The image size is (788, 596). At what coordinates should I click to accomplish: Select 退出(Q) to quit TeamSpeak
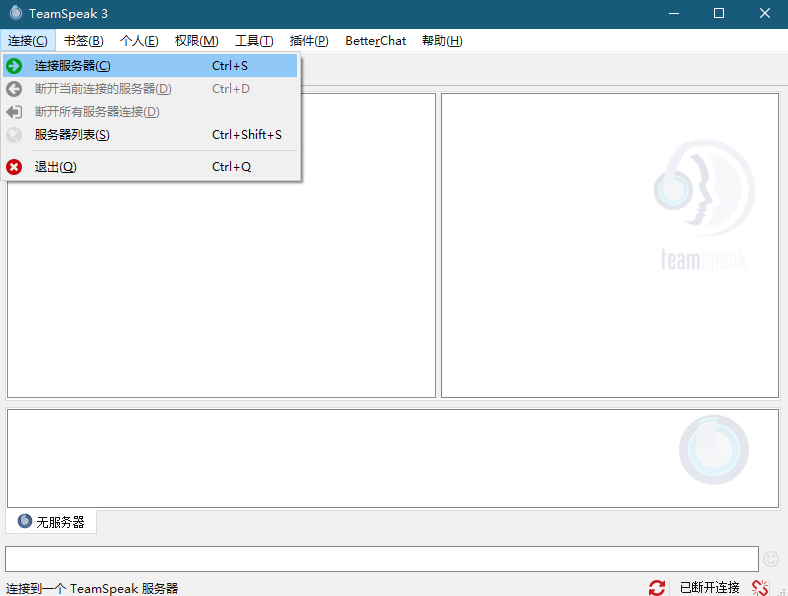(x=150, y=167)
